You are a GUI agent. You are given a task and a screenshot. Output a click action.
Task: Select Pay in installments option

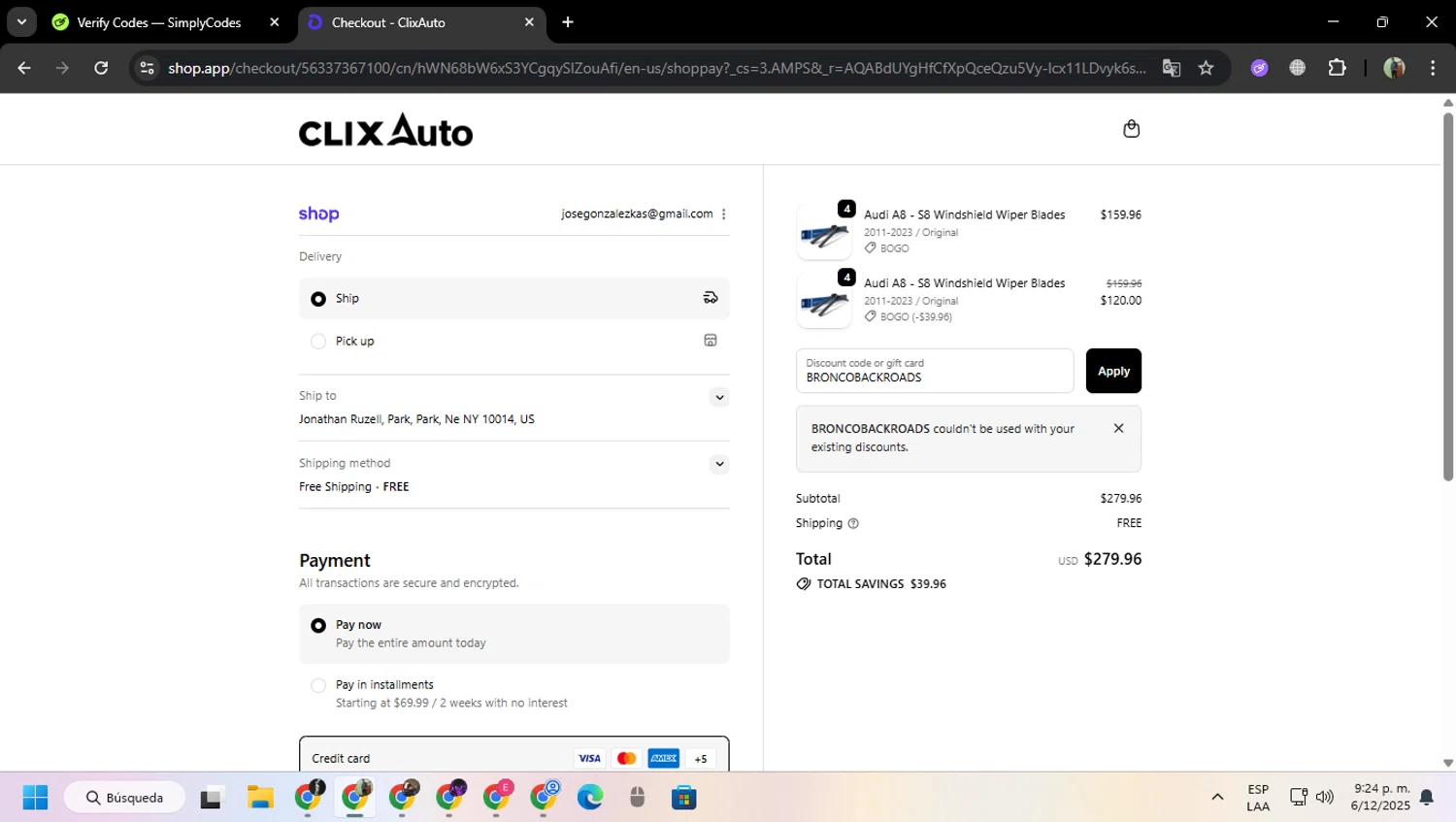pyautogui.click(x=318, y=685)
